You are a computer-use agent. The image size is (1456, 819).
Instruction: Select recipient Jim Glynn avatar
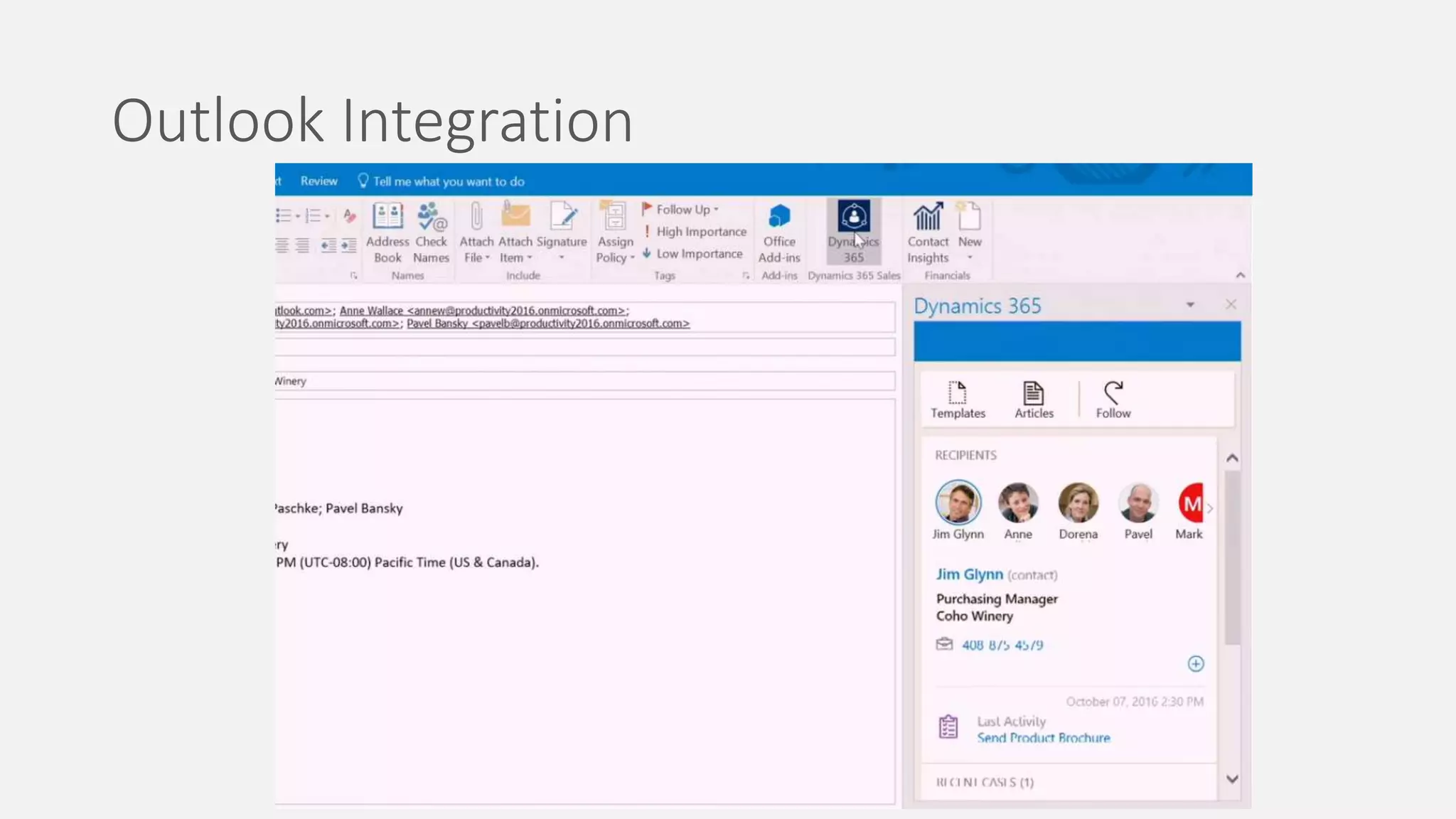point(958,503)
